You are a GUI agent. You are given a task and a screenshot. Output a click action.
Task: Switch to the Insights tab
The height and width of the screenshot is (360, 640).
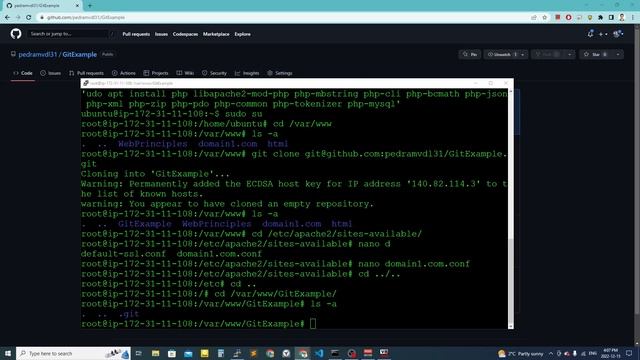pos(247,73)
